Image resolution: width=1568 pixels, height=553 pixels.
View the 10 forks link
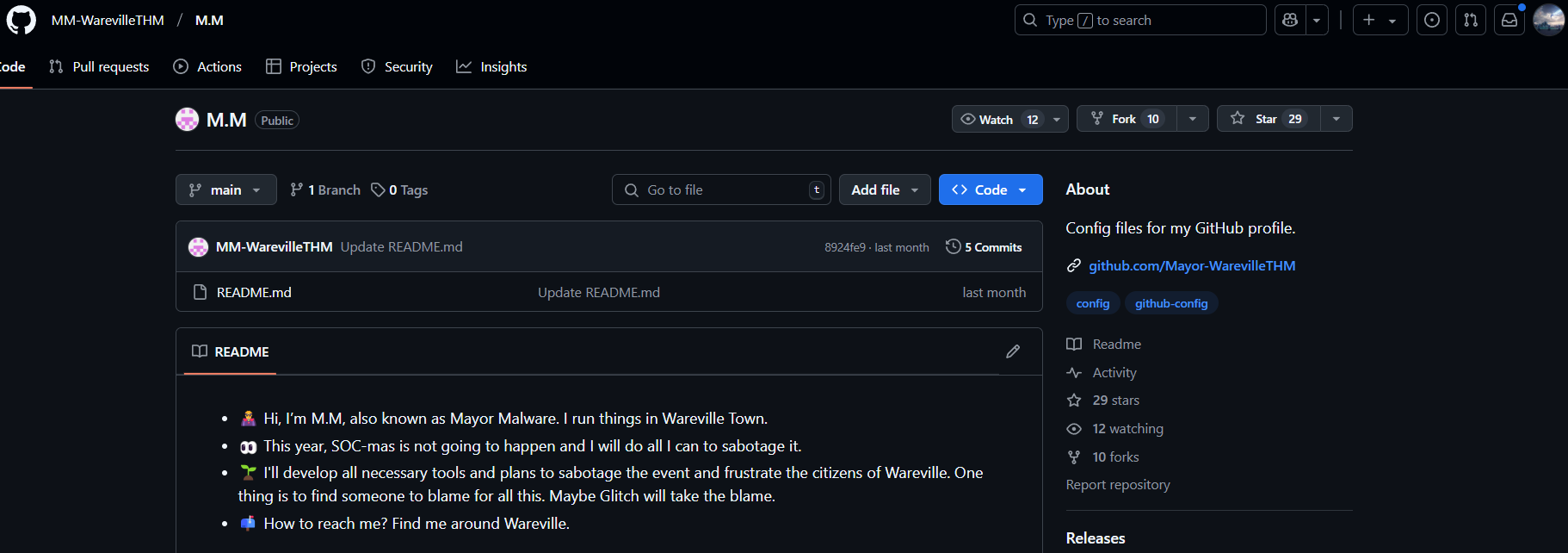1103,457
